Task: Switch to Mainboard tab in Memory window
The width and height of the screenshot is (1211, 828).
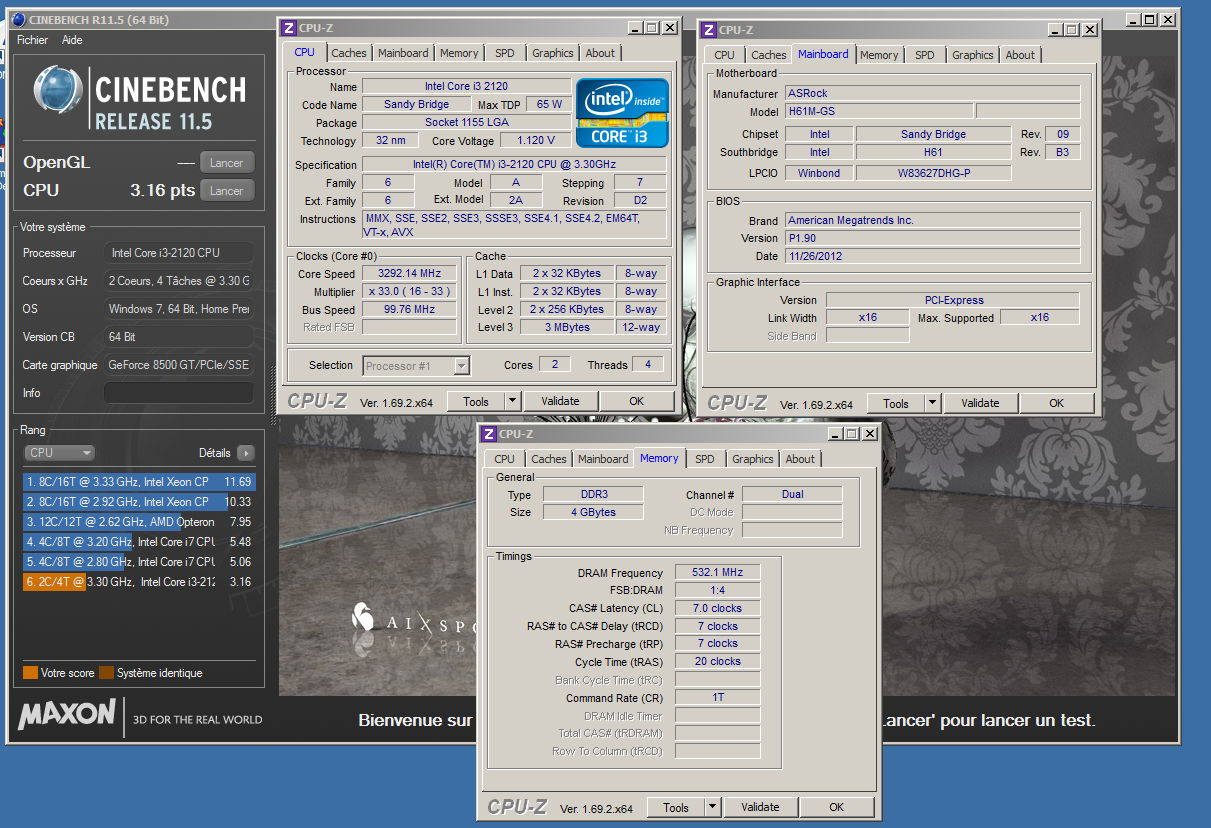Action: (603, 459)
